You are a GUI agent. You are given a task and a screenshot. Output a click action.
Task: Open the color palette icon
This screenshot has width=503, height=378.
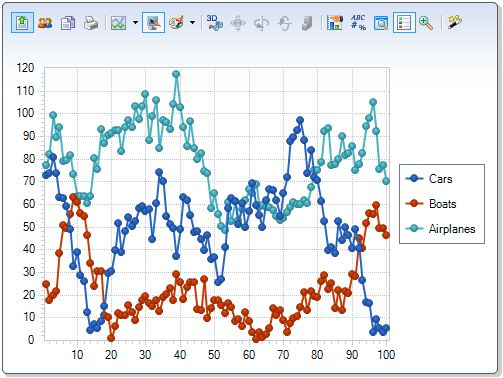[x=176, y=23]
